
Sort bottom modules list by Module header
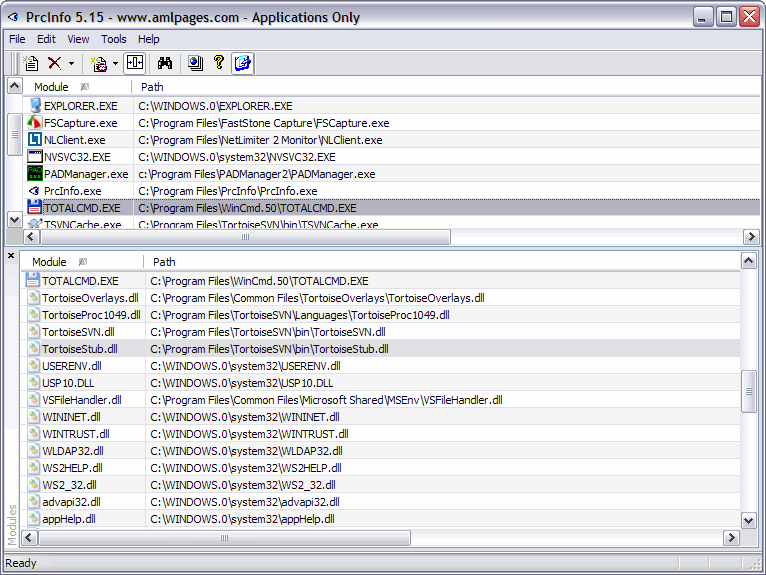(83, 262)
